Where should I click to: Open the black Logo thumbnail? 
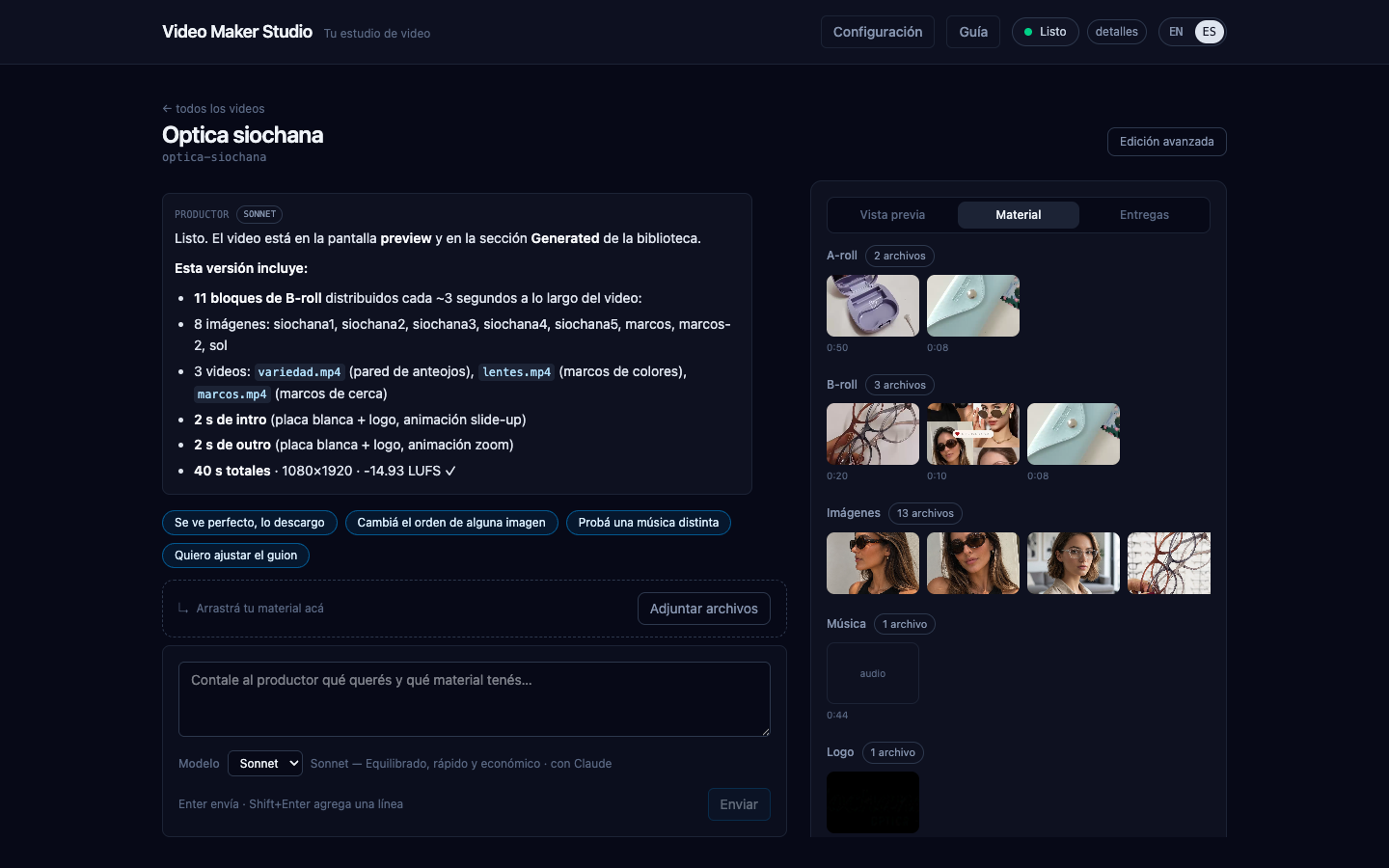point(873,802)
